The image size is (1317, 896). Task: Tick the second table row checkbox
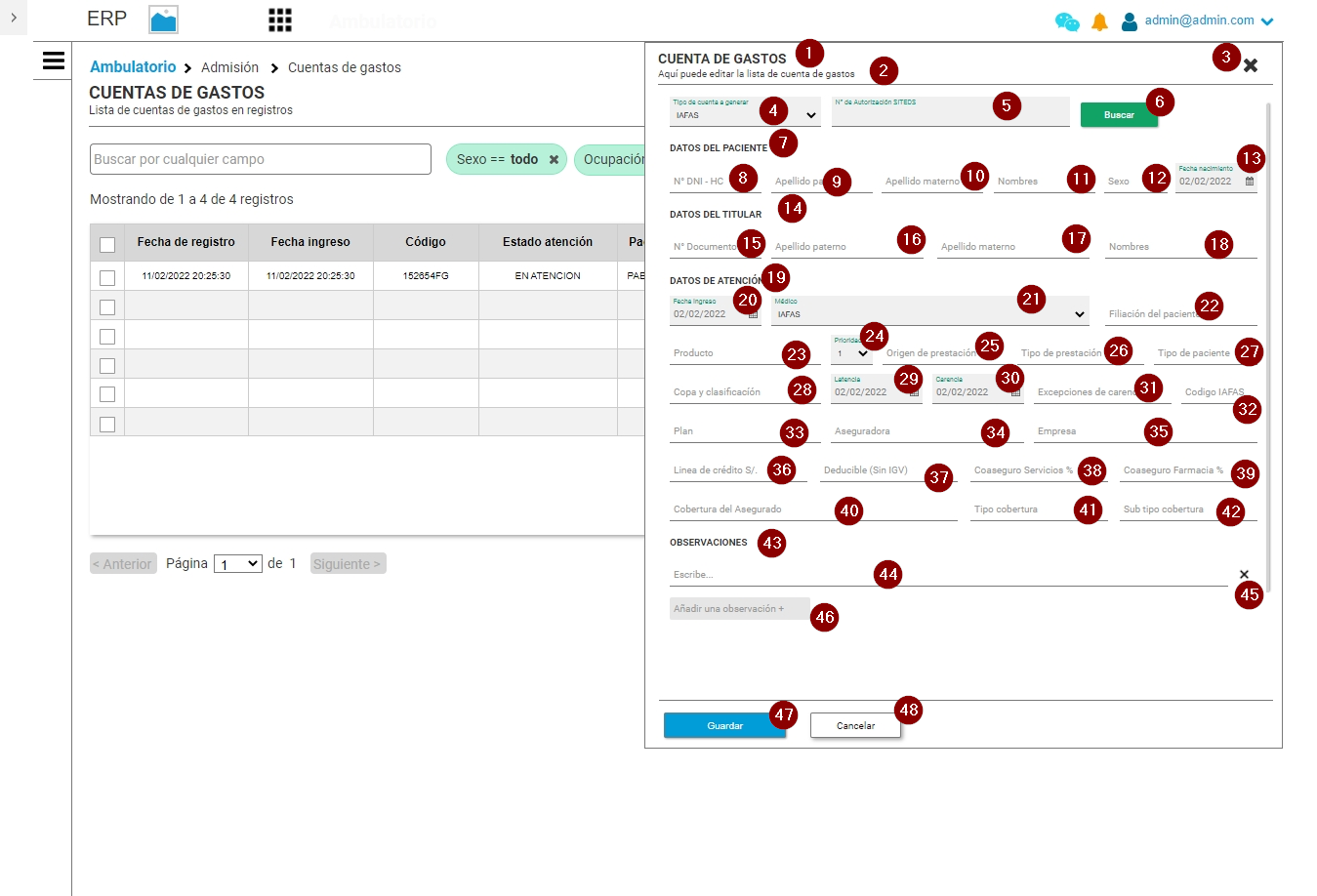point(107,307)
